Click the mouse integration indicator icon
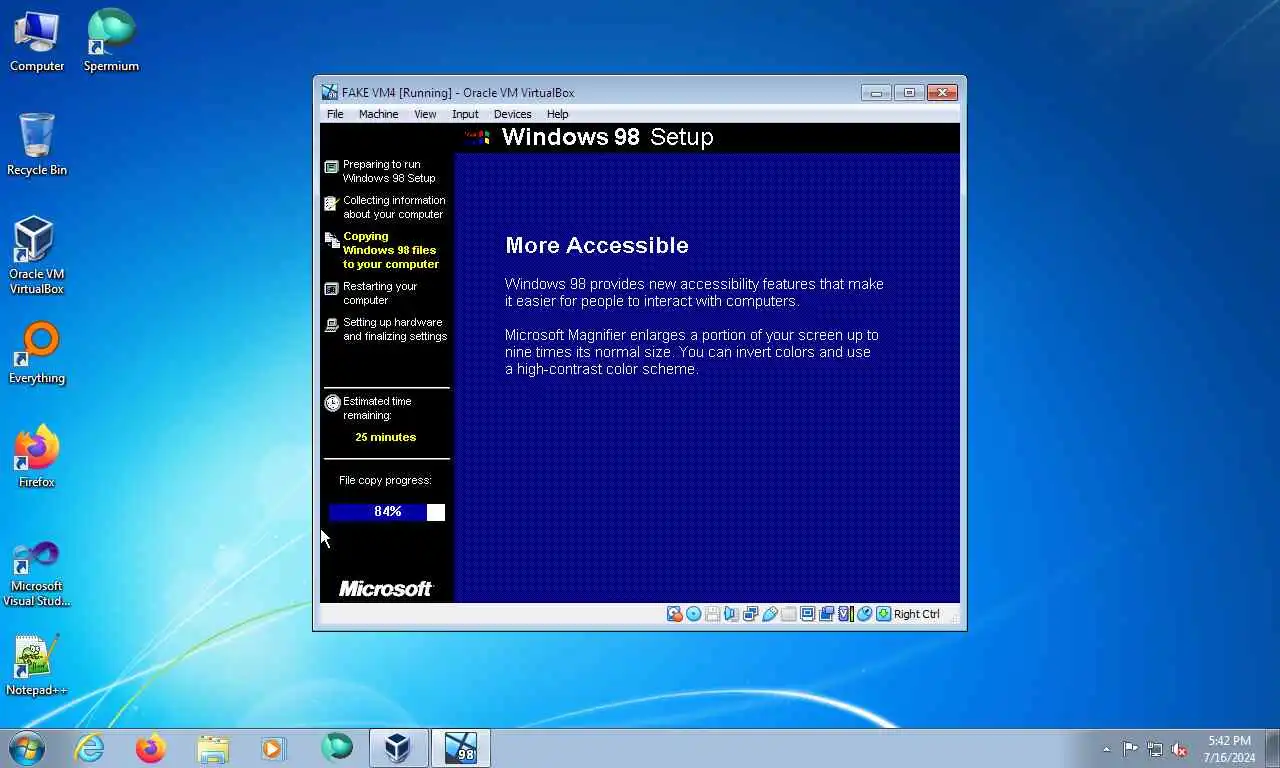 pyautogui.click(x=864, y=614)
